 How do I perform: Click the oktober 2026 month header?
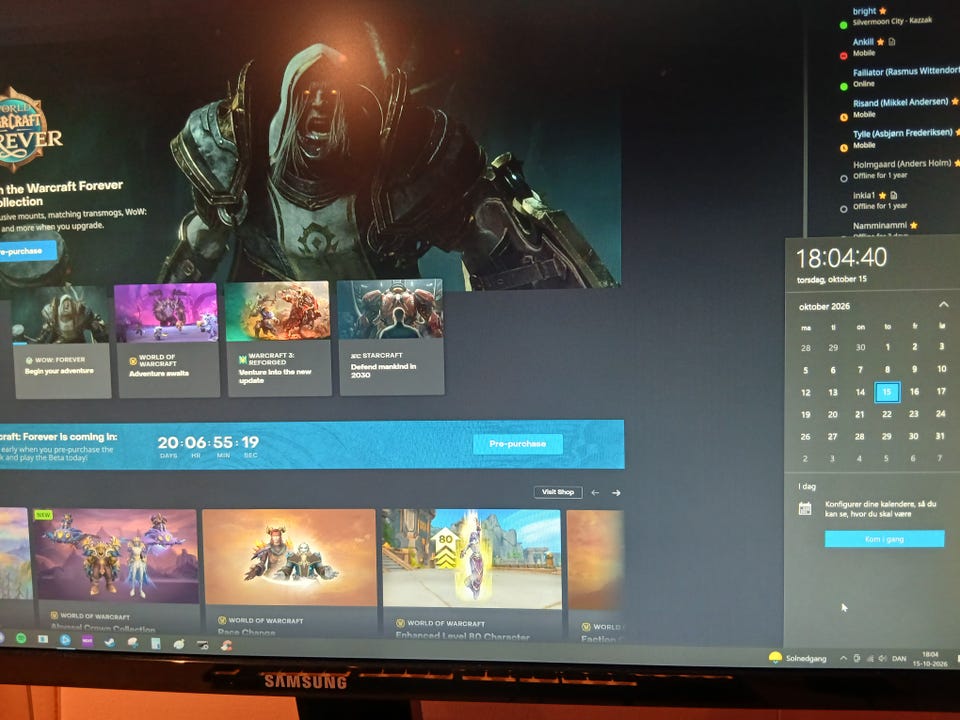click(x=824, y=306)
